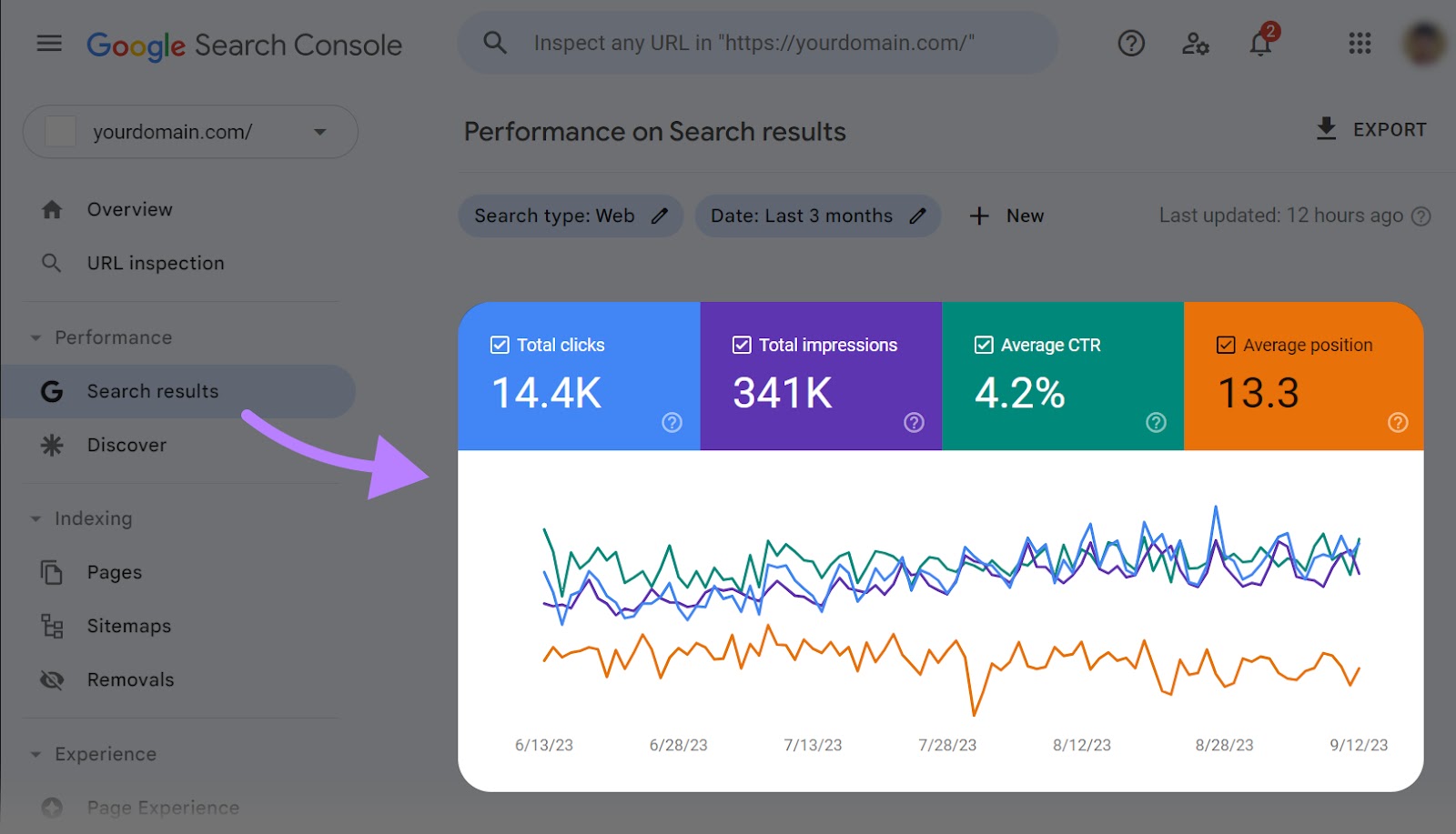Open the account profile avatar
The height and width of the screenshot is (834, 1456).
(1424, 43)
